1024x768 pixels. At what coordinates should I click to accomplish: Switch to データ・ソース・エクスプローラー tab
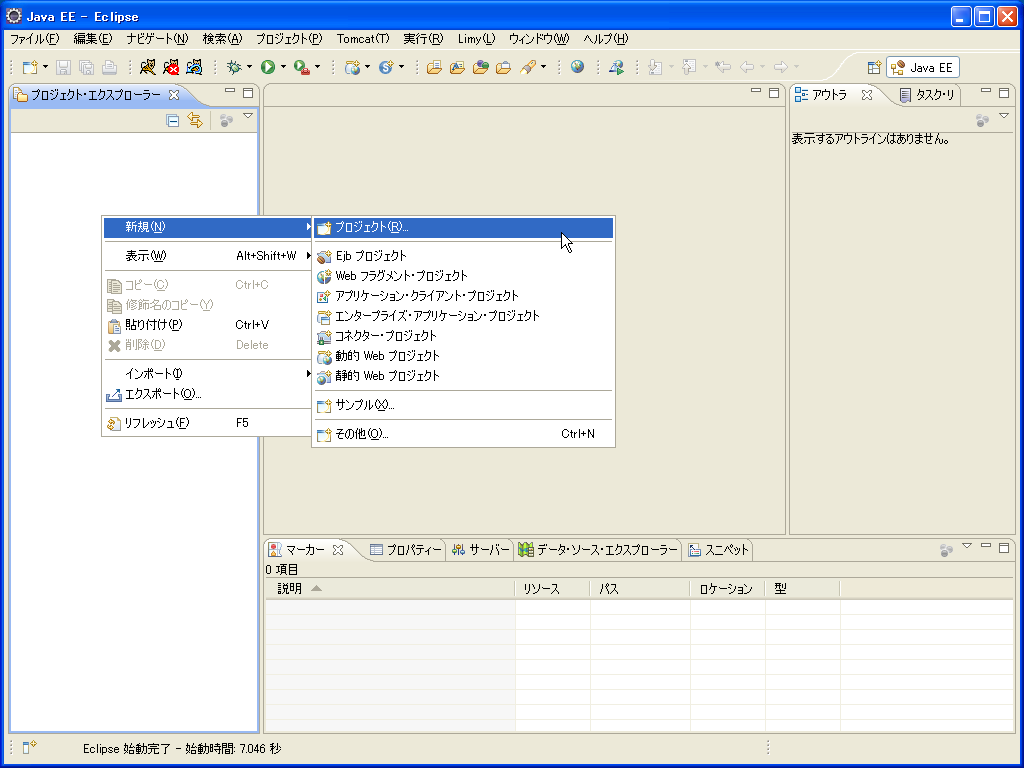coord(598,551)
